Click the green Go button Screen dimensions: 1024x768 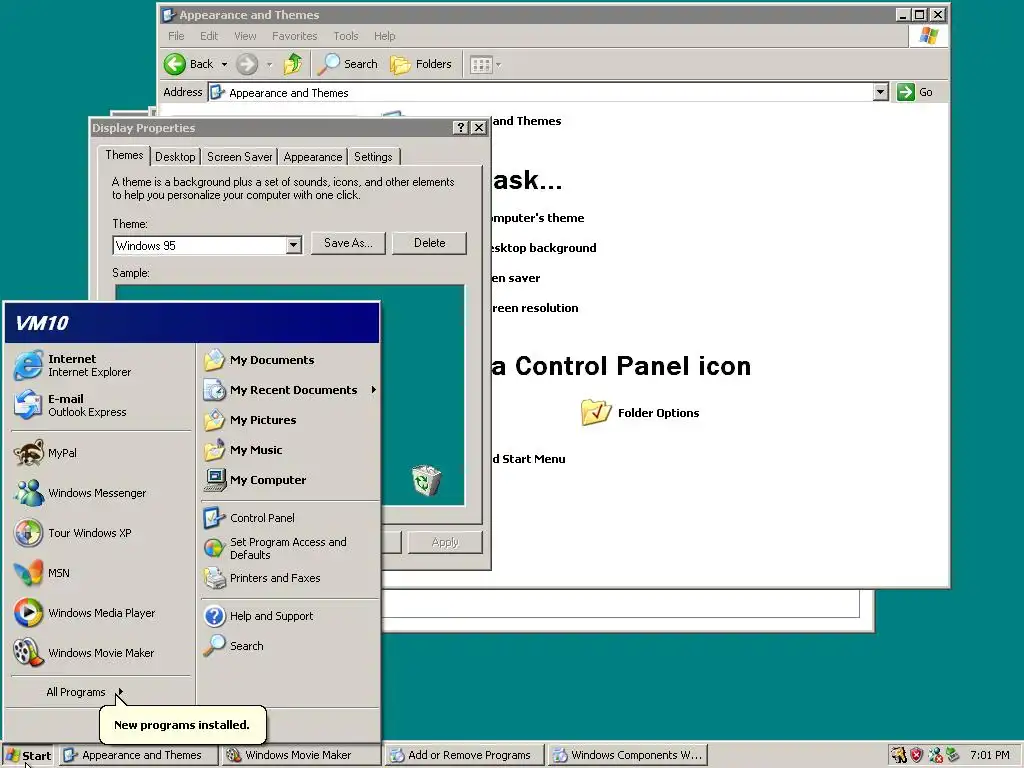915,92
